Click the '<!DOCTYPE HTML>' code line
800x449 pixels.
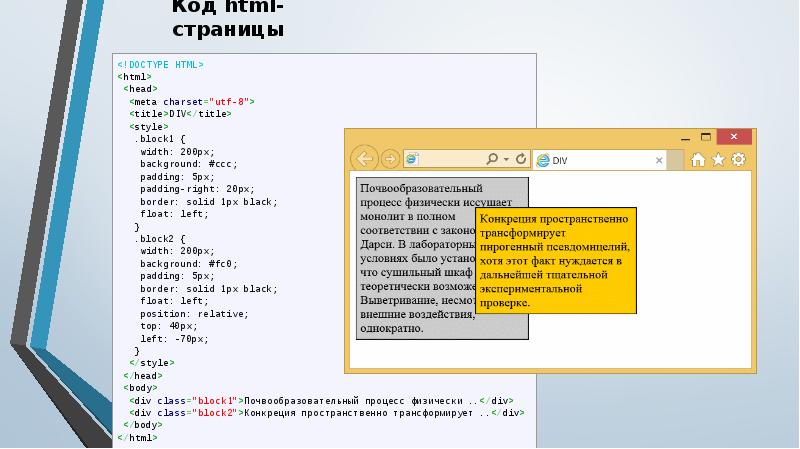pyautogui.click(x=160, y=65)
